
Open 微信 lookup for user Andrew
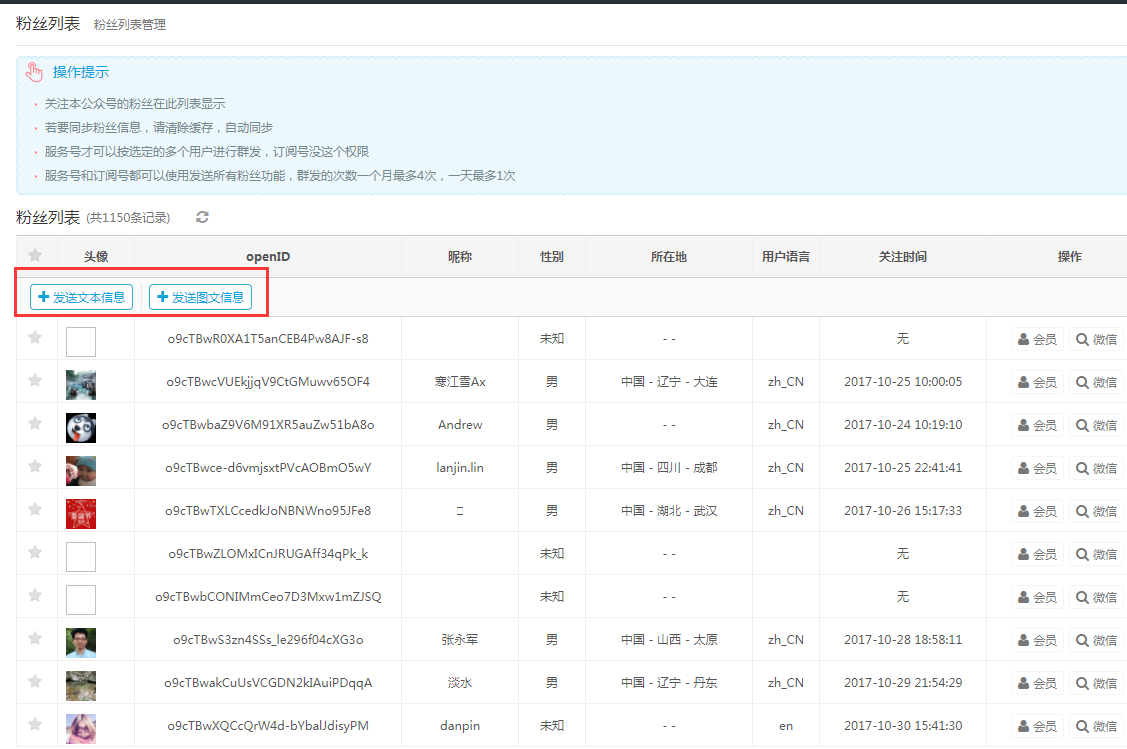[x=1096, y=425]
